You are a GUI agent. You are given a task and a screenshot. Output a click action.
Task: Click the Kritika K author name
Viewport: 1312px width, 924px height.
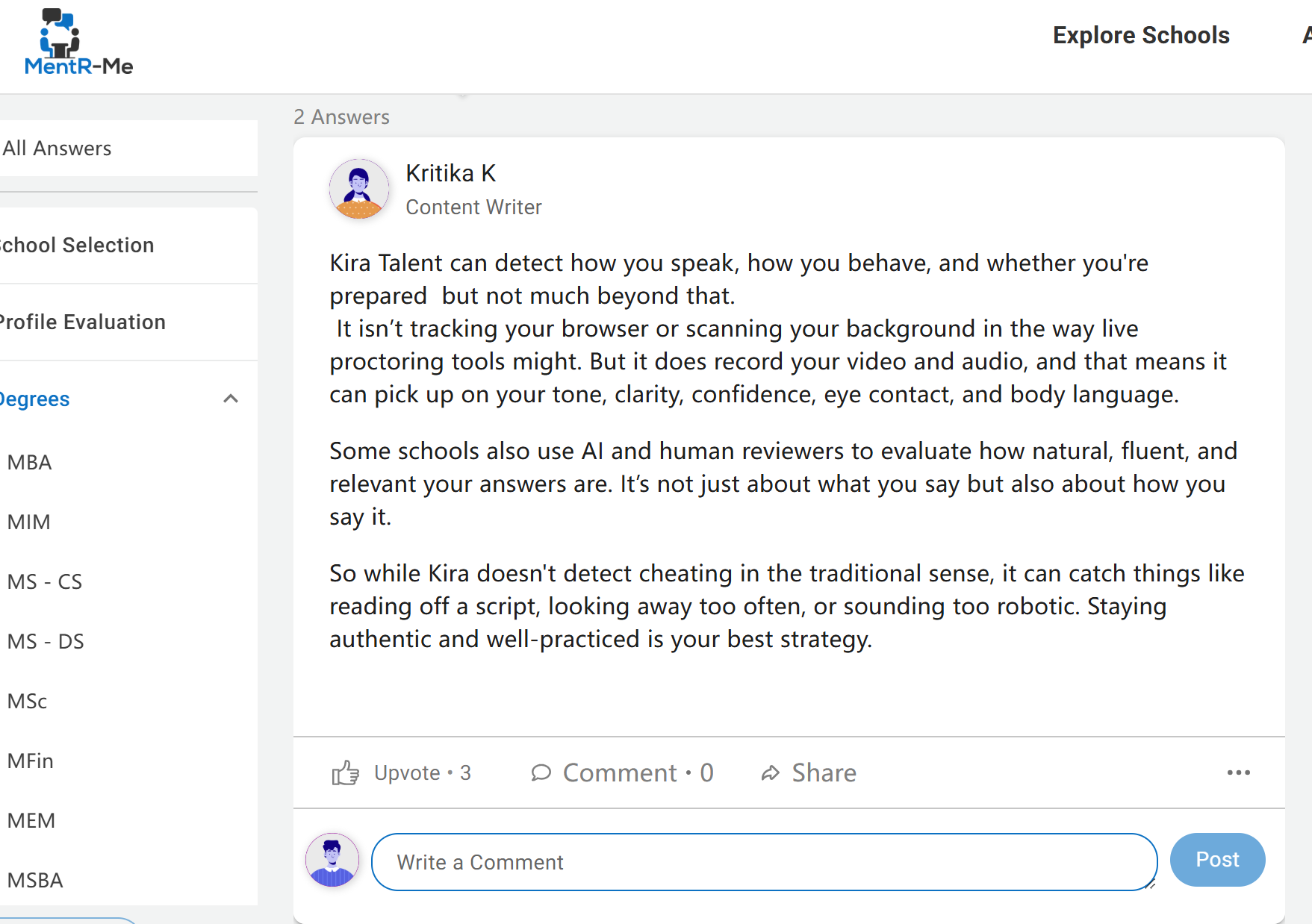coord(450,173)
